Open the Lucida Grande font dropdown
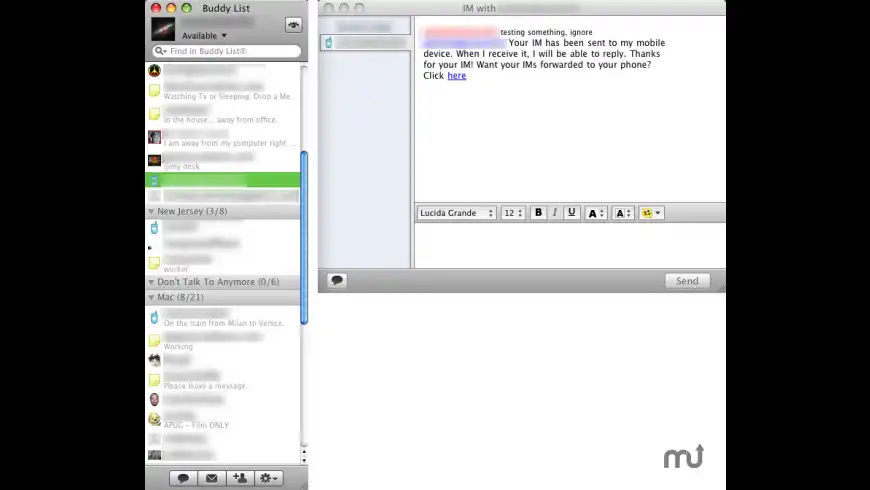 457,213
